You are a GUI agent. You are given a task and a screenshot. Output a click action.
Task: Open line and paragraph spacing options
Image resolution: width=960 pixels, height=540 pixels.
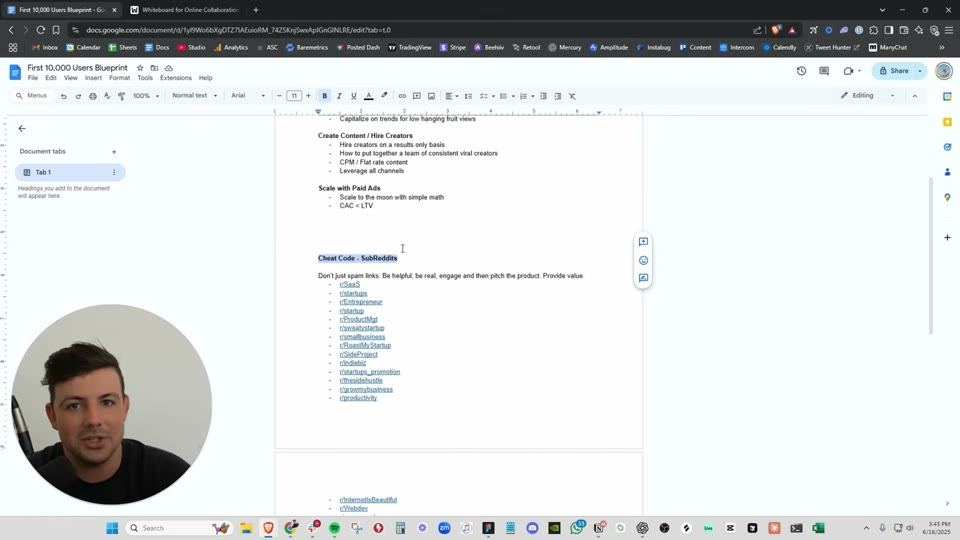point(468,96)
